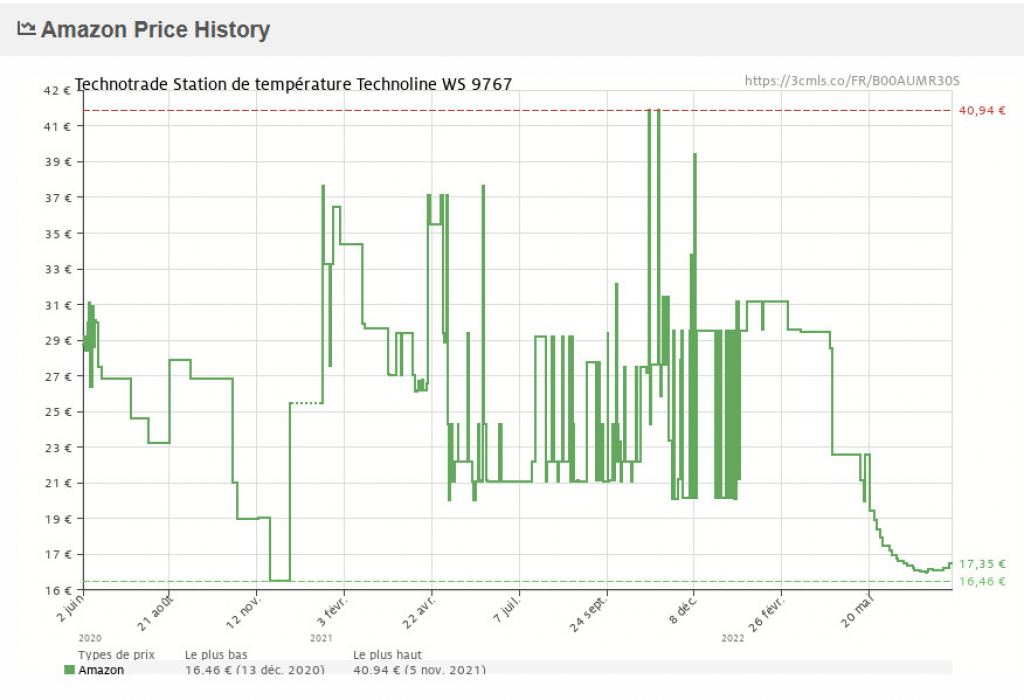Screen dimensions: 1024x700
Task: Click the 41 € y-axis label
Action: (x=57, y=126)
